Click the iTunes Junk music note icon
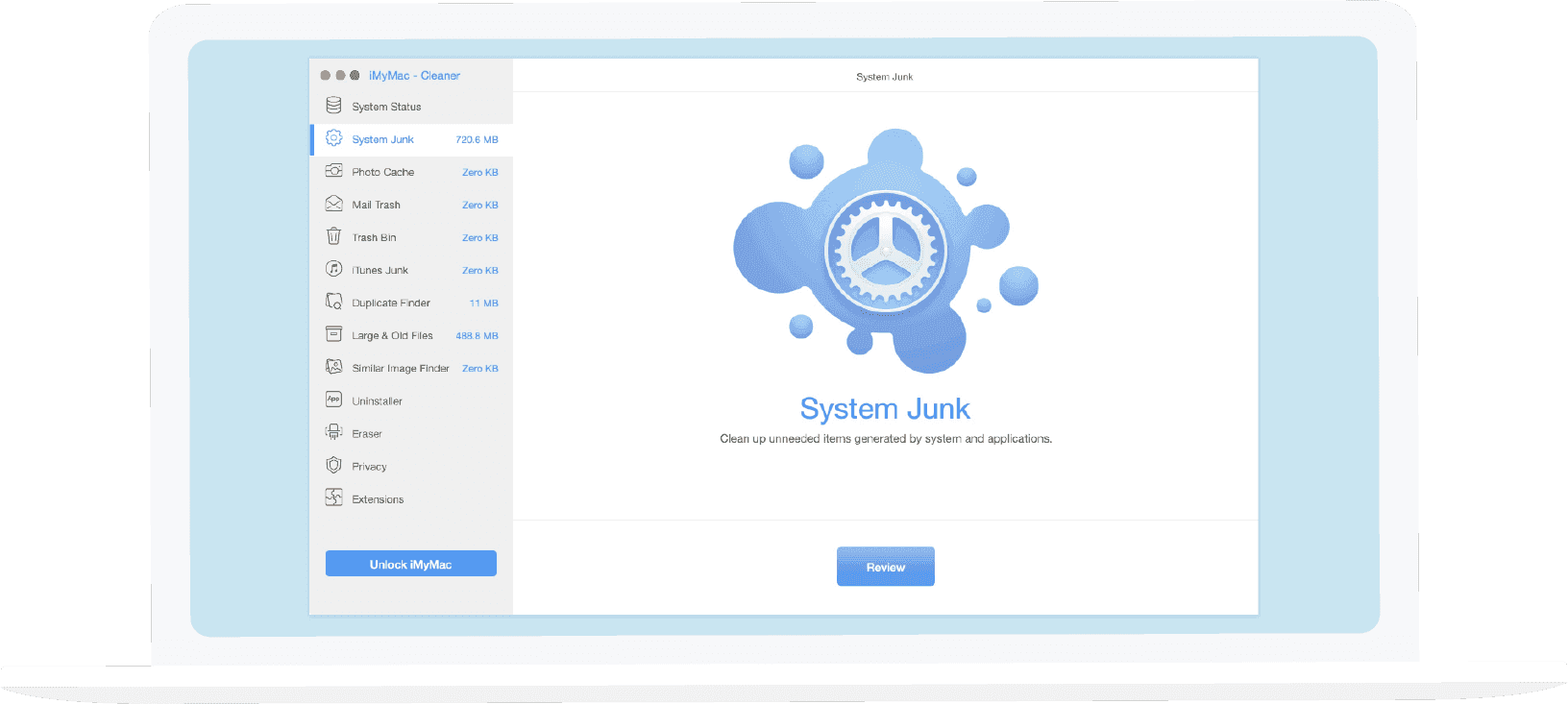The image size is (1568, 704). pyautogui.click(x=333, y=269)
